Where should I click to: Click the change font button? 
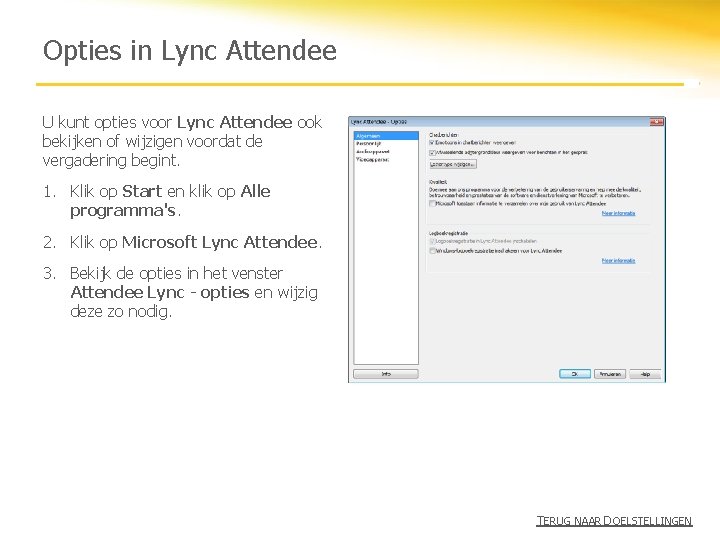pos(453,164)
